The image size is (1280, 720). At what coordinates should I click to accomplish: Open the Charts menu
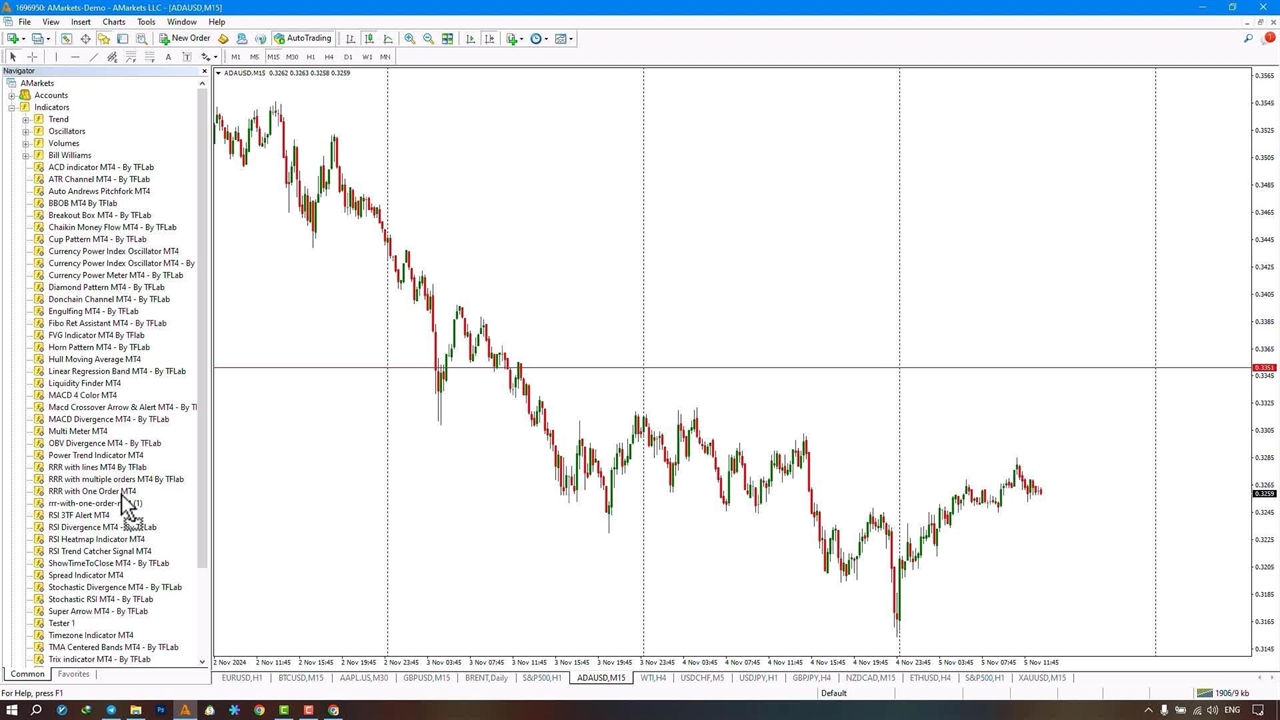tap(113, 22)
